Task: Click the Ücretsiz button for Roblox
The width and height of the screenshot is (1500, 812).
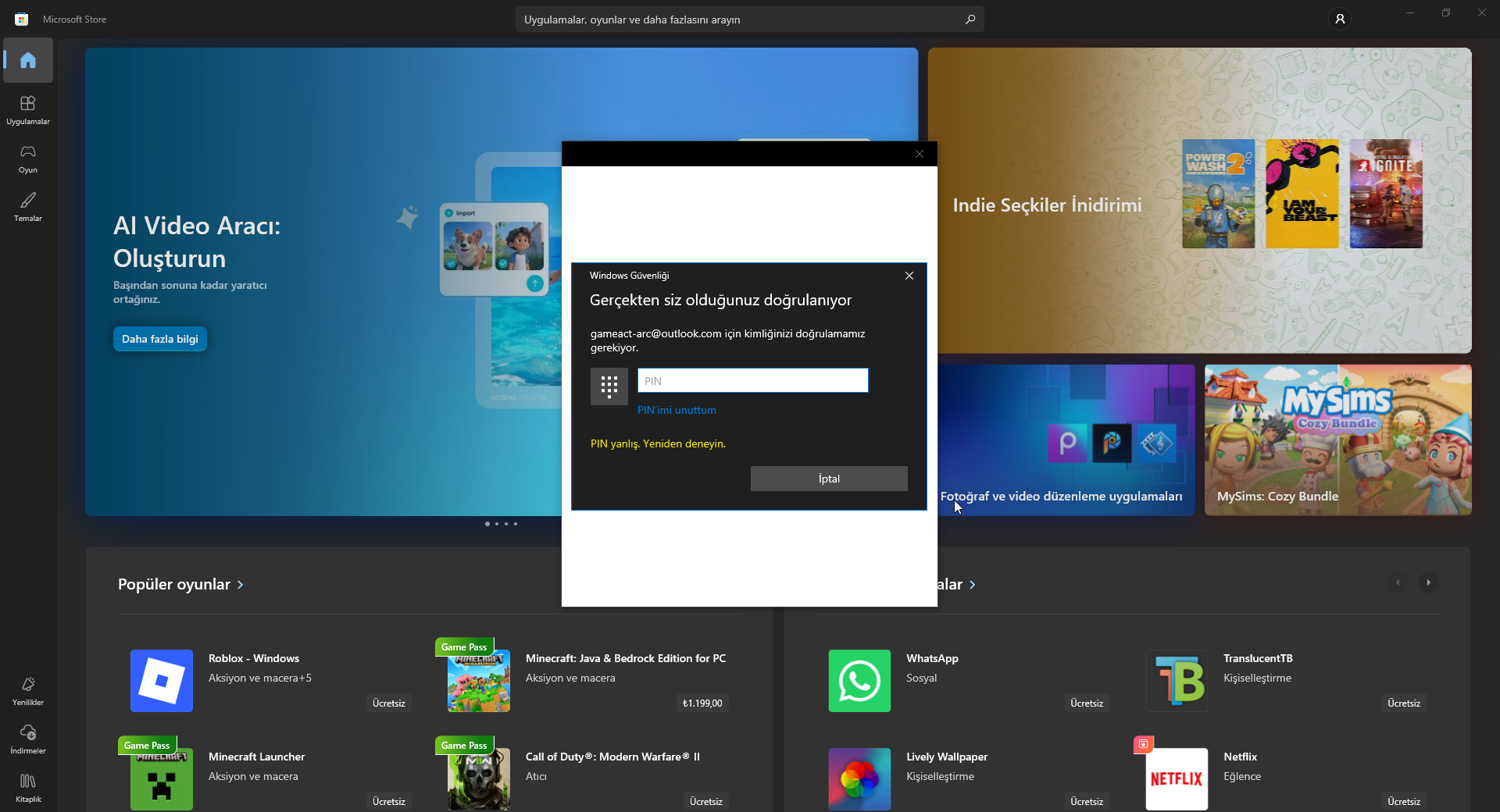Action: 389,703
